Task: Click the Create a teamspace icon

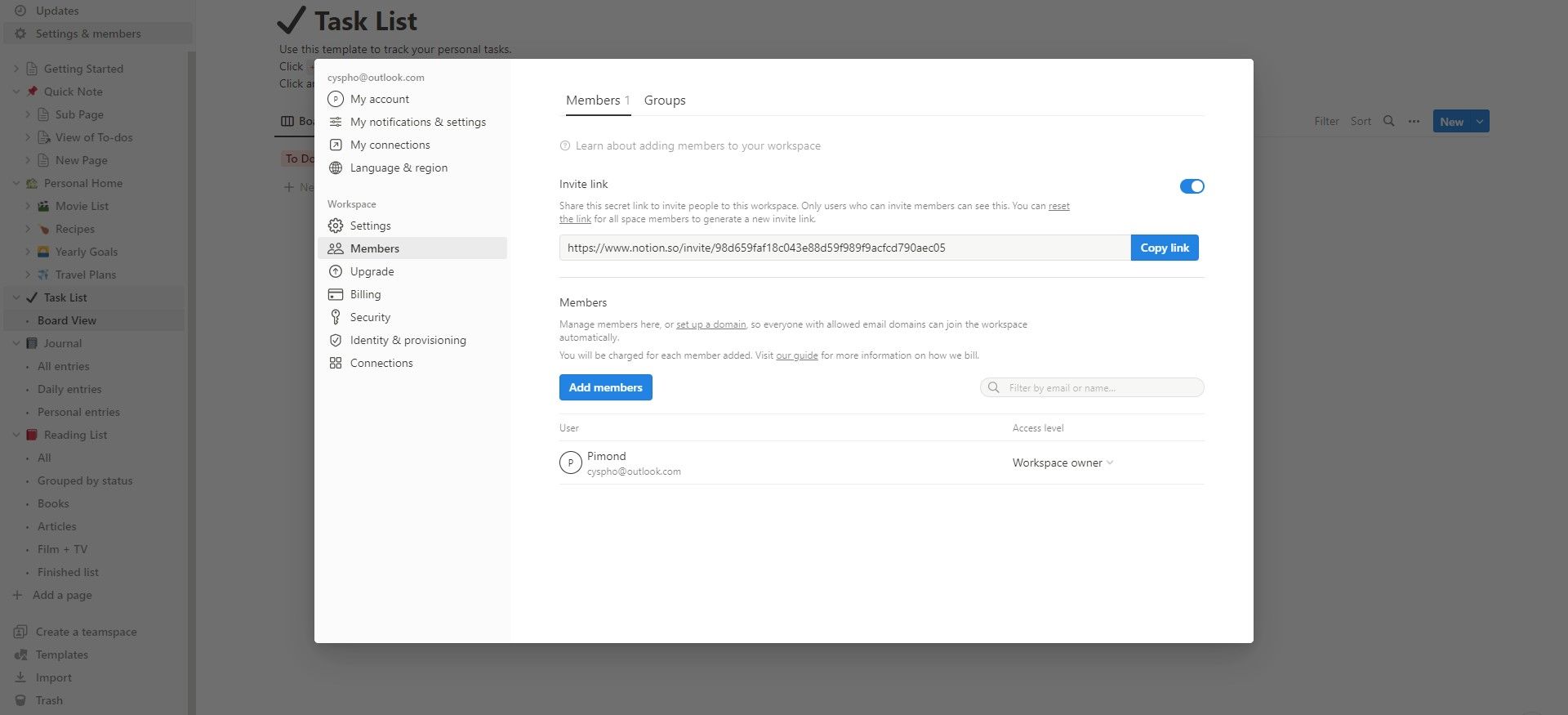Action: 20,632
